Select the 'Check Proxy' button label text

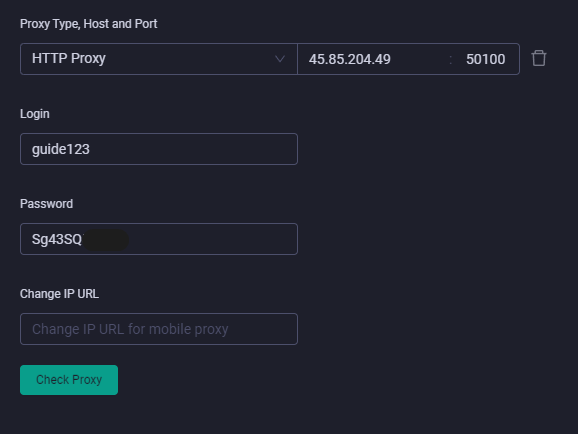click(69, 380)
